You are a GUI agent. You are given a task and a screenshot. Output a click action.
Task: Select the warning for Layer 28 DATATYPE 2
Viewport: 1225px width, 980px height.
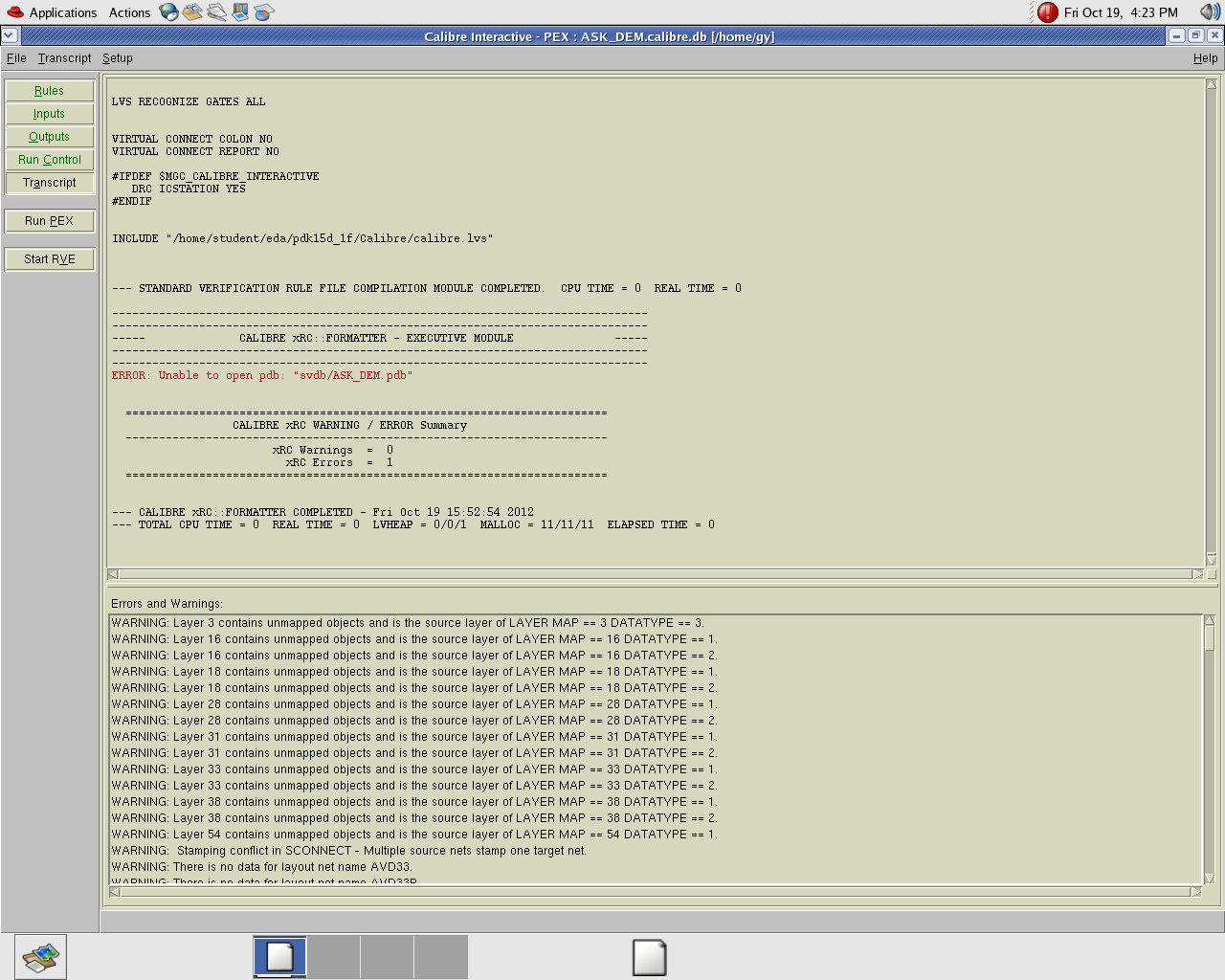tap(414, 721)
